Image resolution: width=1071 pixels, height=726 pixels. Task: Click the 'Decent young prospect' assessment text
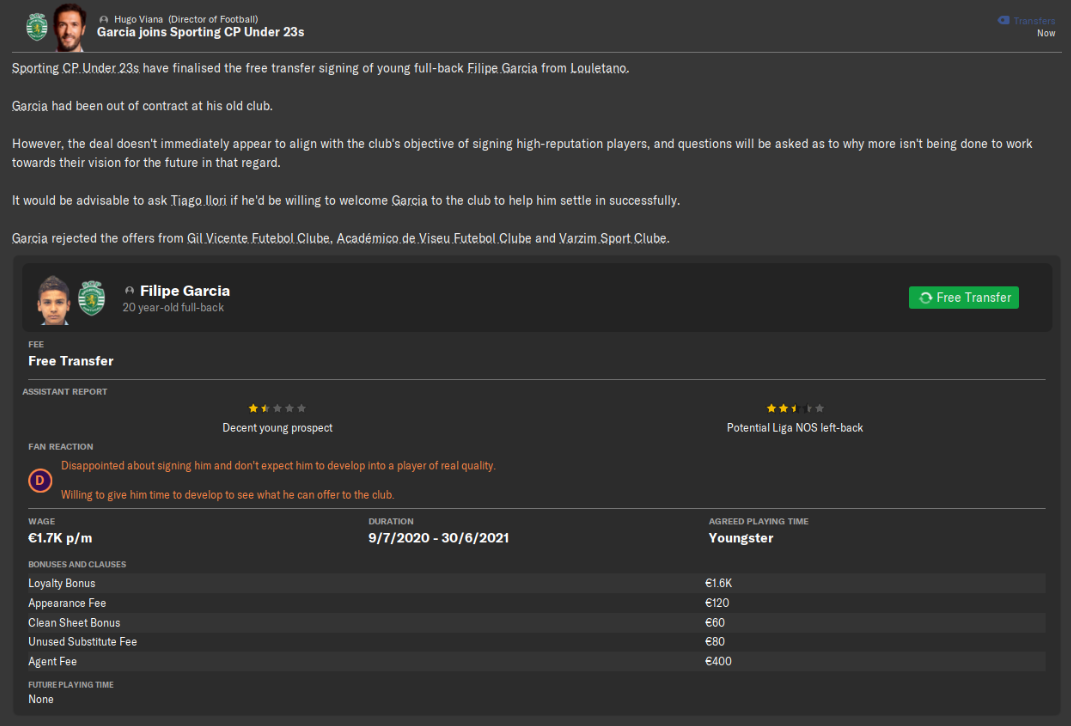click(277, 428)
